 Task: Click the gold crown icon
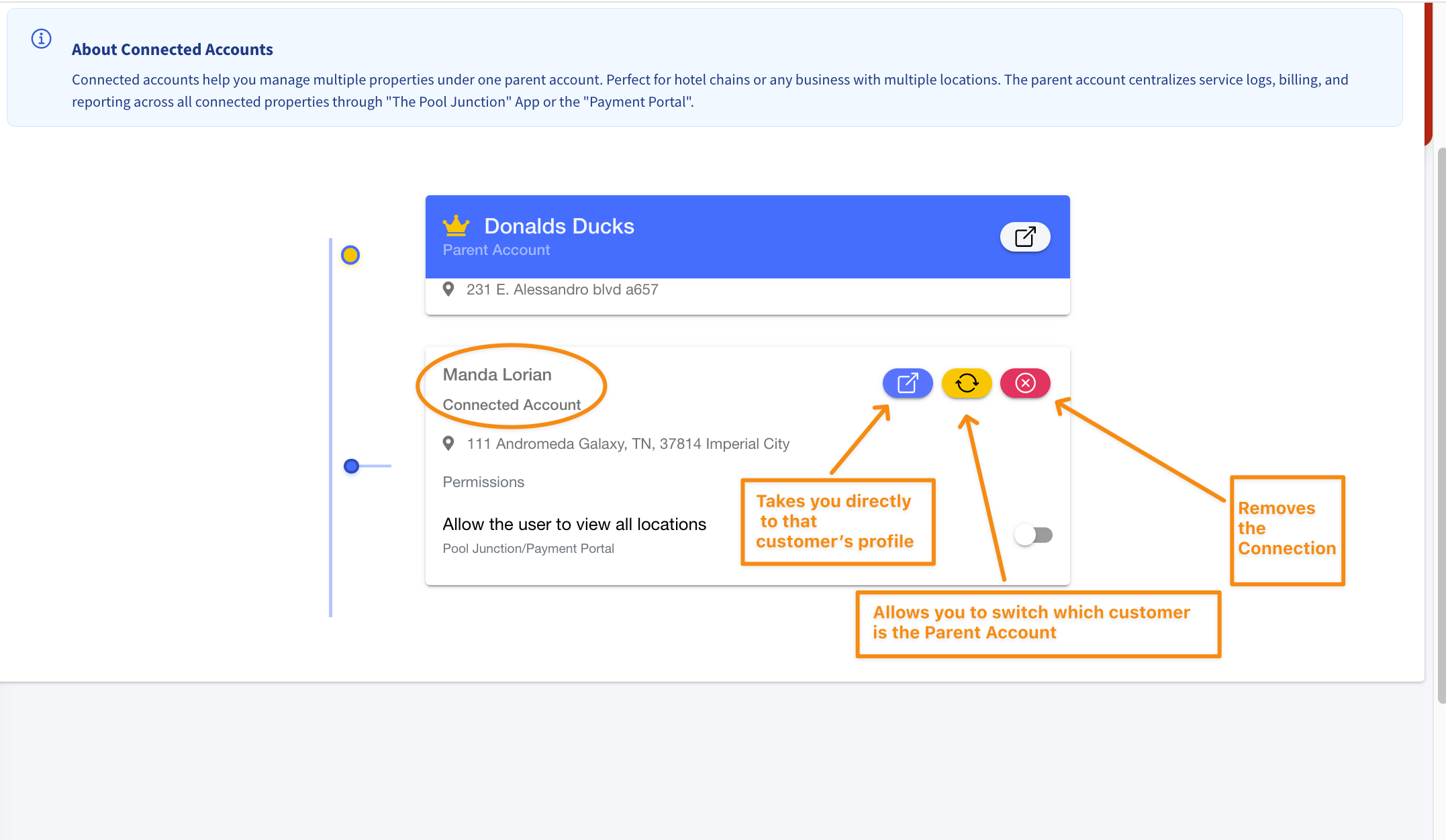(456, 225)
